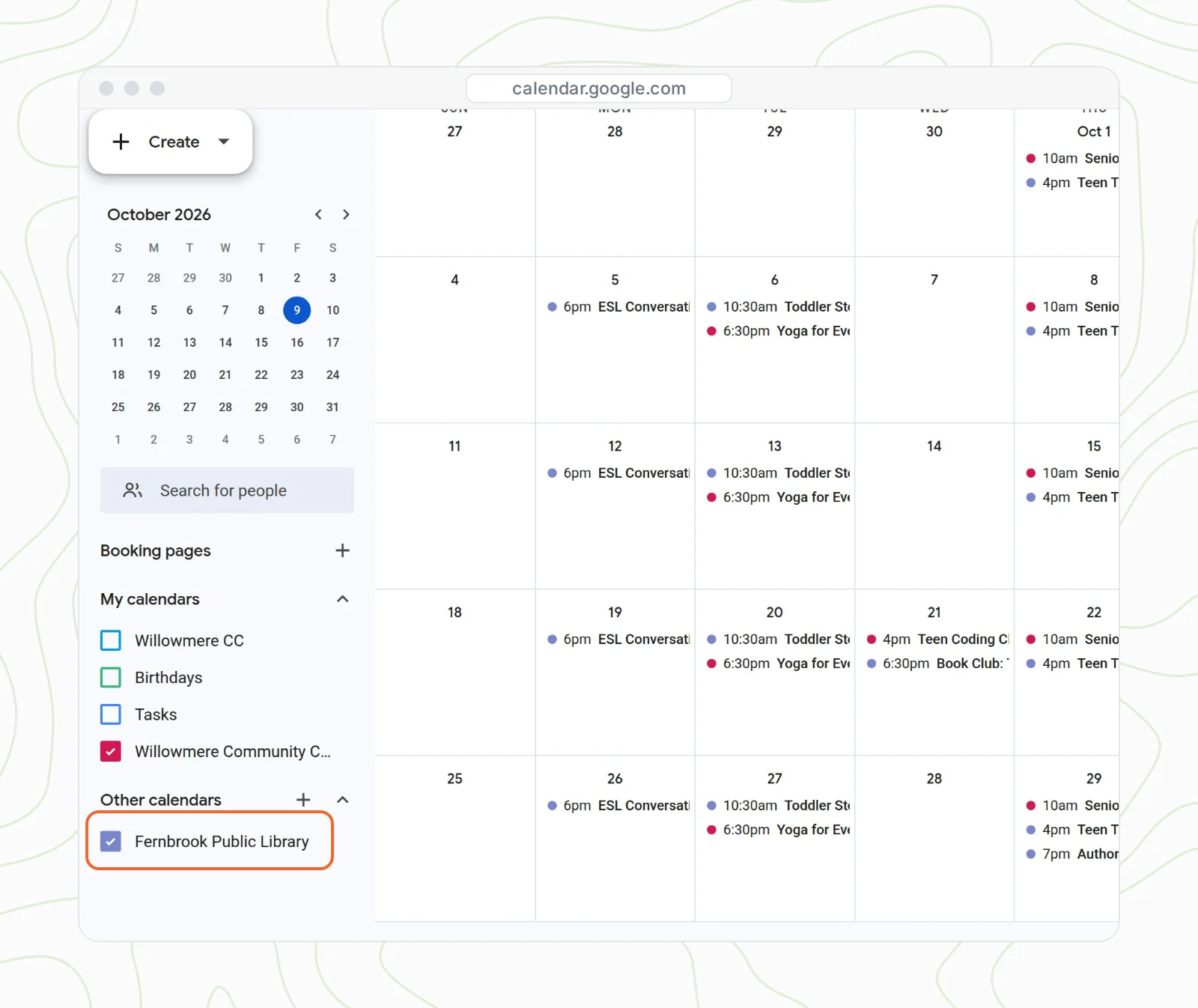
Task: Select October 21 in mini calendar
Action: pyautogui.click(x=225, y=374)
